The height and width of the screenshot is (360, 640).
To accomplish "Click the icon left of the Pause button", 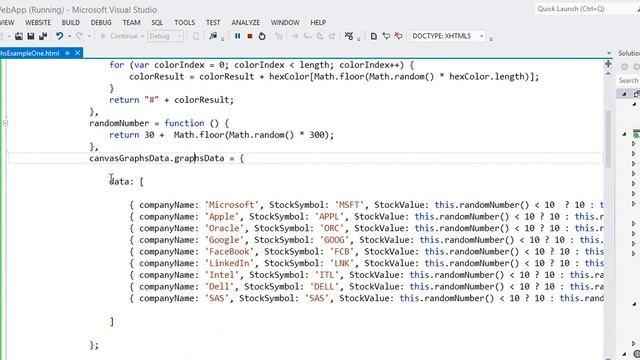I will [x=213, y=36].
